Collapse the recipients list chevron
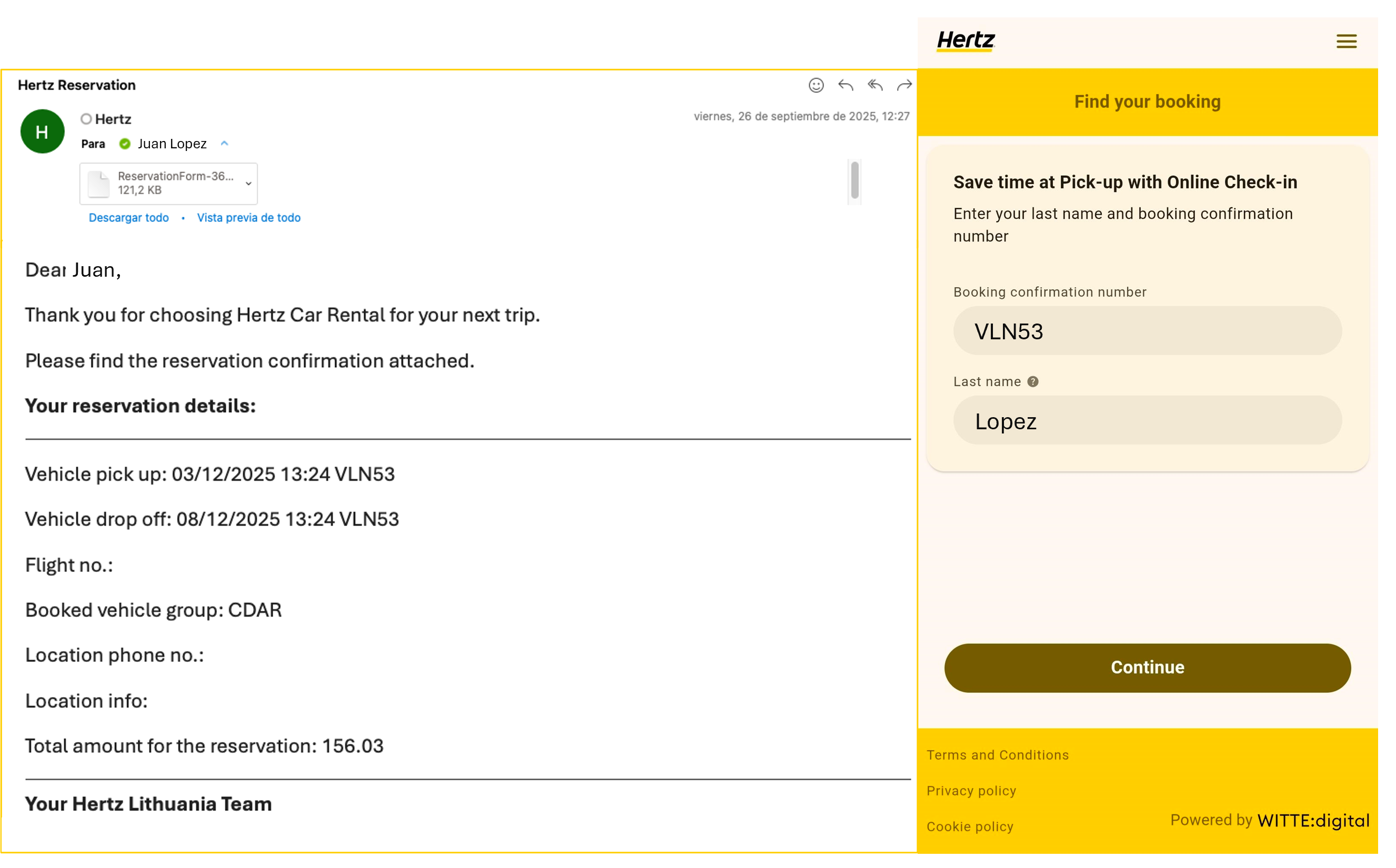Image resolution: width=1396 pixels, height=868 pixels. point(225,144)
